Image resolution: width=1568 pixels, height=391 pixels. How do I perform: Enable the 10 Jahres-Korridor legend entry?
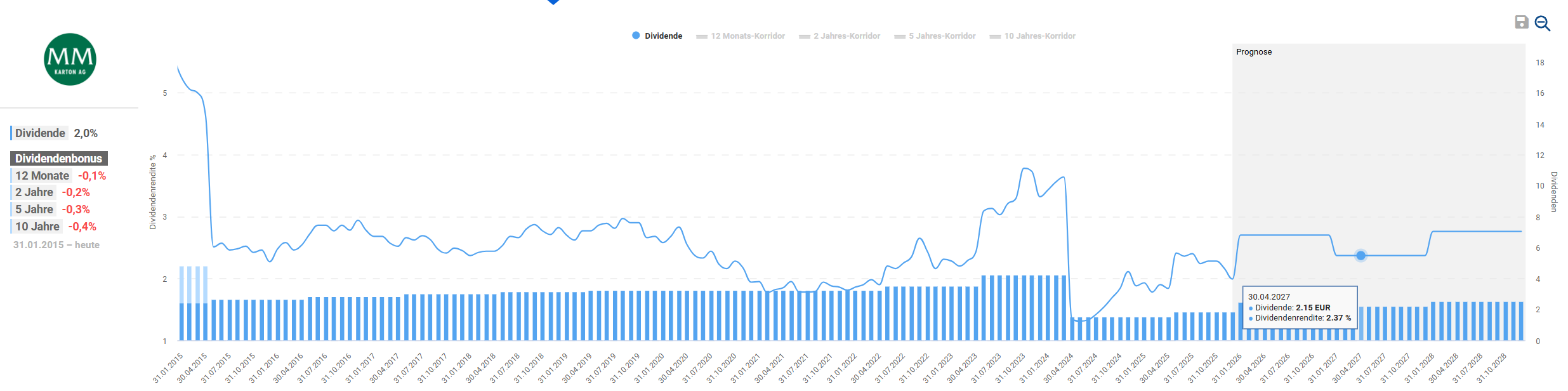click(1032, 36)
